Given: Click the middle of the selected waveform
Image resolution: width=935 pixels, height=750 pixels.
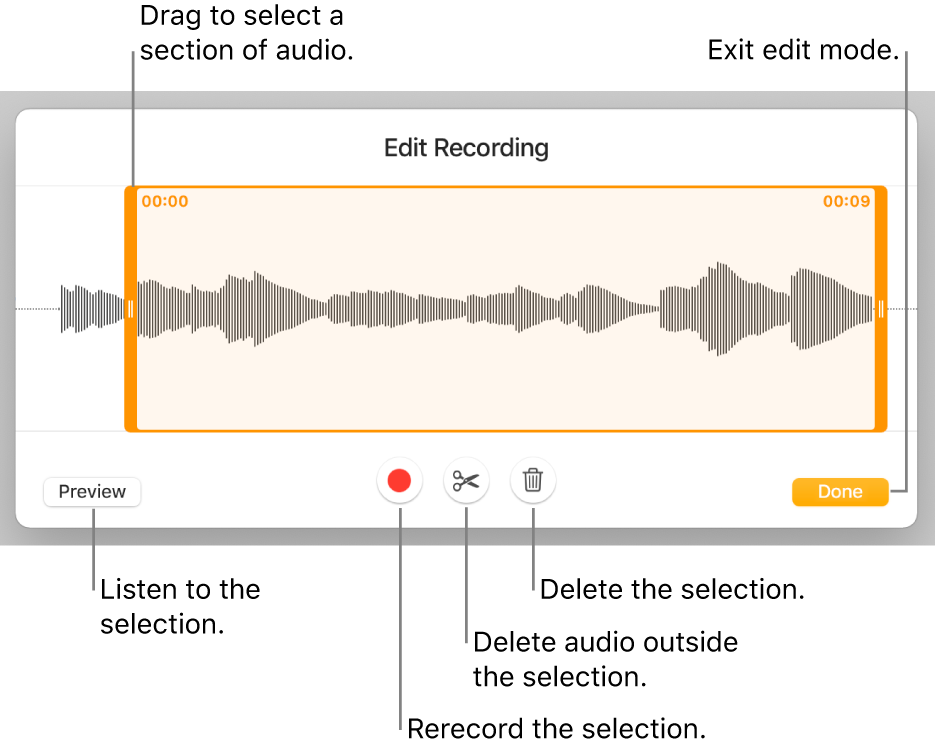Looking at the screenshot, I should click(x=505, y=309).
